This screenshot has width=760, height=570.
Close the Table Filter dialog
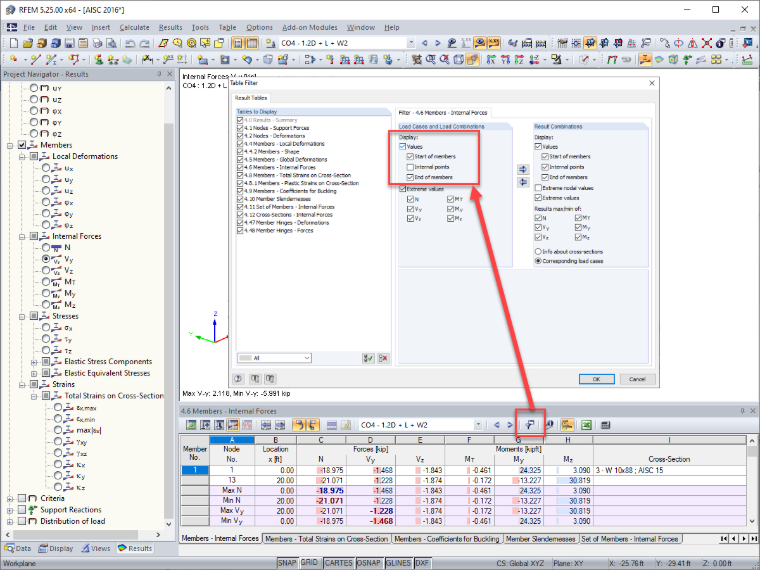click(652, 83)
